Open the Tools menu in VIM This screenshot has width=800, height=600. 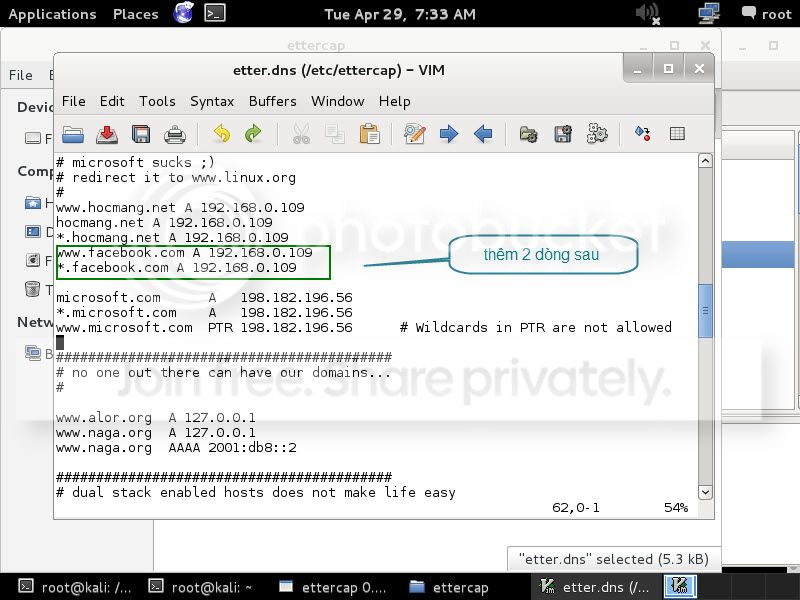click(x=157, y=101)
